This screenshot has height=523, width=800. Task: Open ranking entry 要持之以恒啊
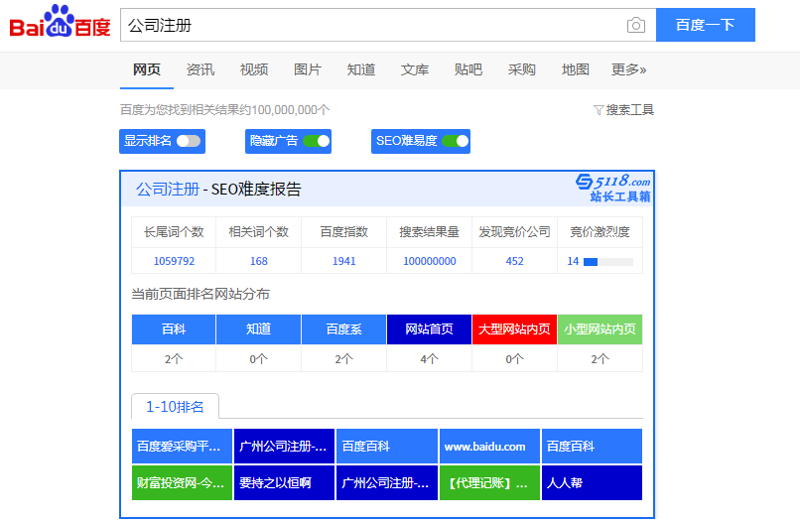[284, 483]
